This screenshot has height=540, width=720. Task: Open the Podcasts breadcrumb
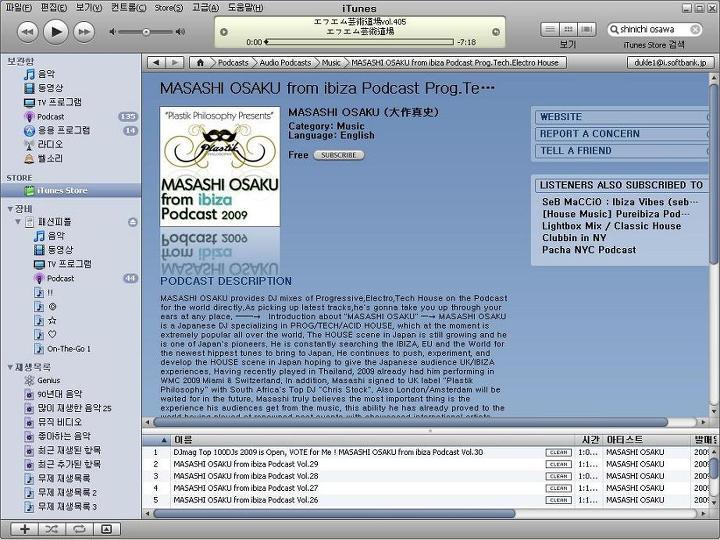point(233,62)
